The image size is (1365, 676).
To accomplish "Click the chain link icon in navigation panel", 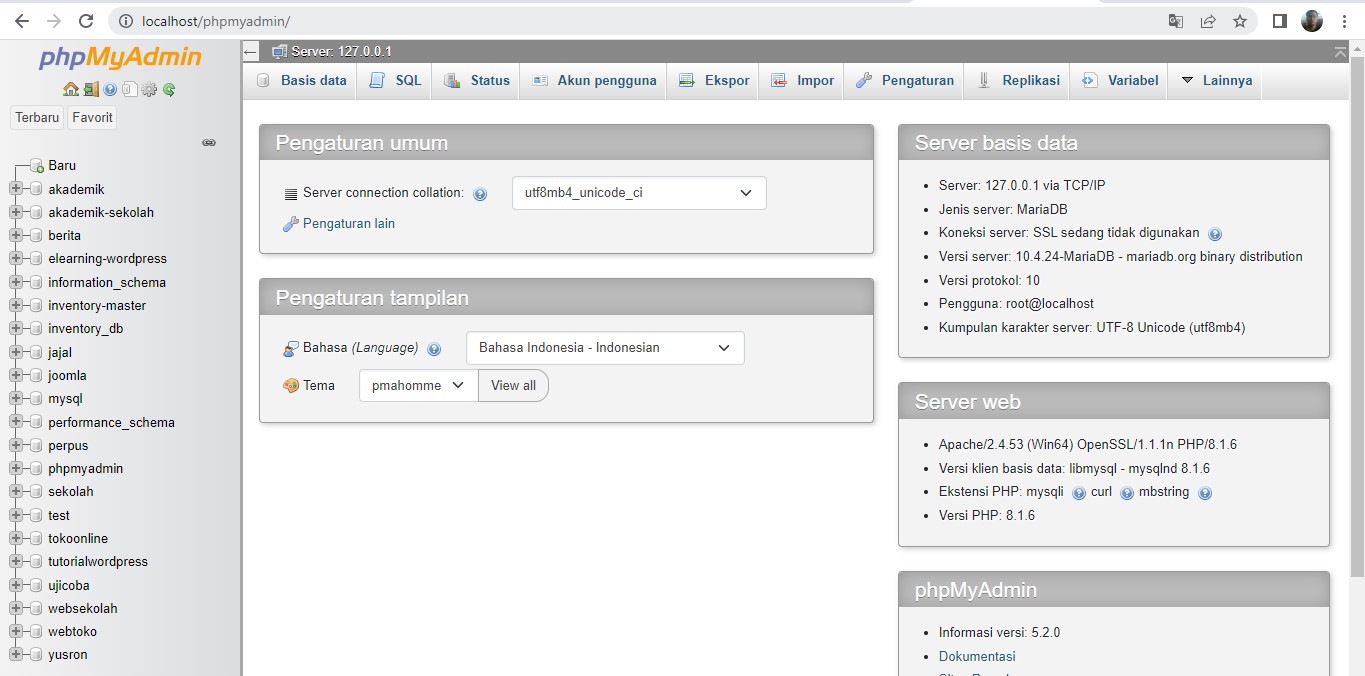I will [209, 143].
